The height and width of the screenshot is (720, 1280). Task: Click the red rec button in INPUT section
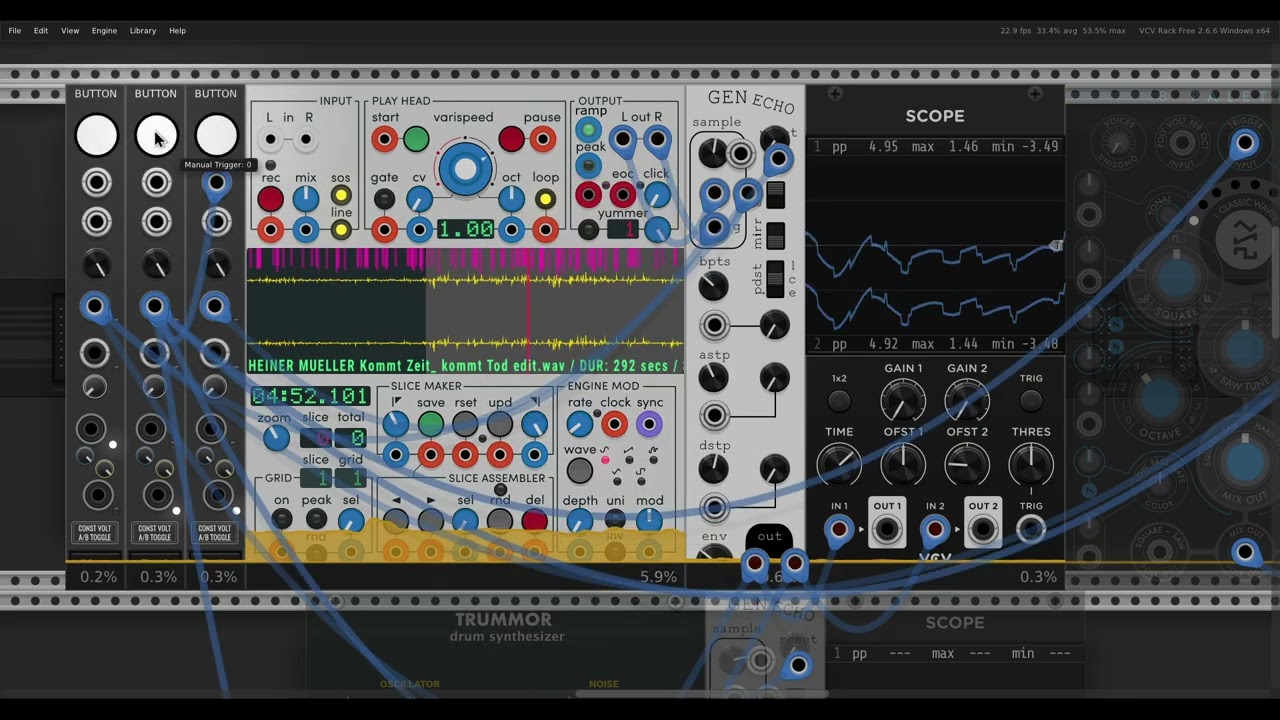click(270, 199)
